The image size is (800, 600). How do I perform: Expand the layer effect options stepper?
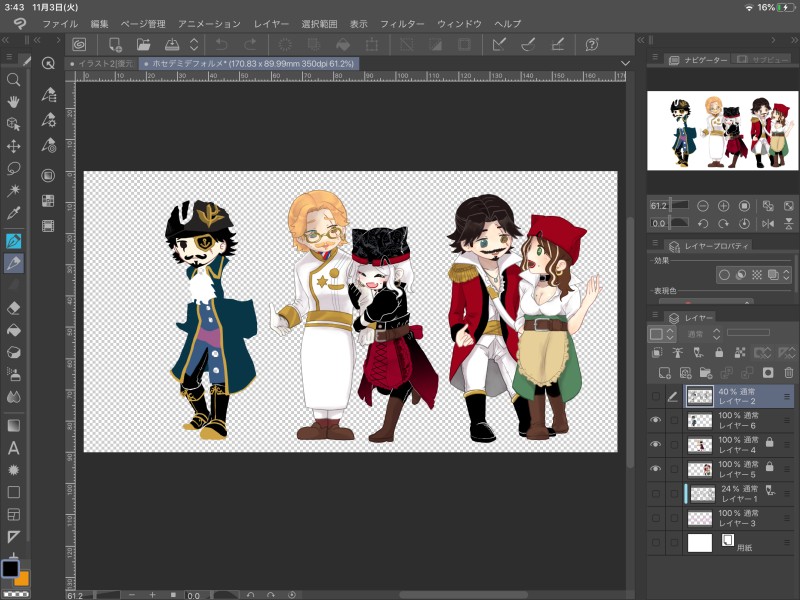787,274
